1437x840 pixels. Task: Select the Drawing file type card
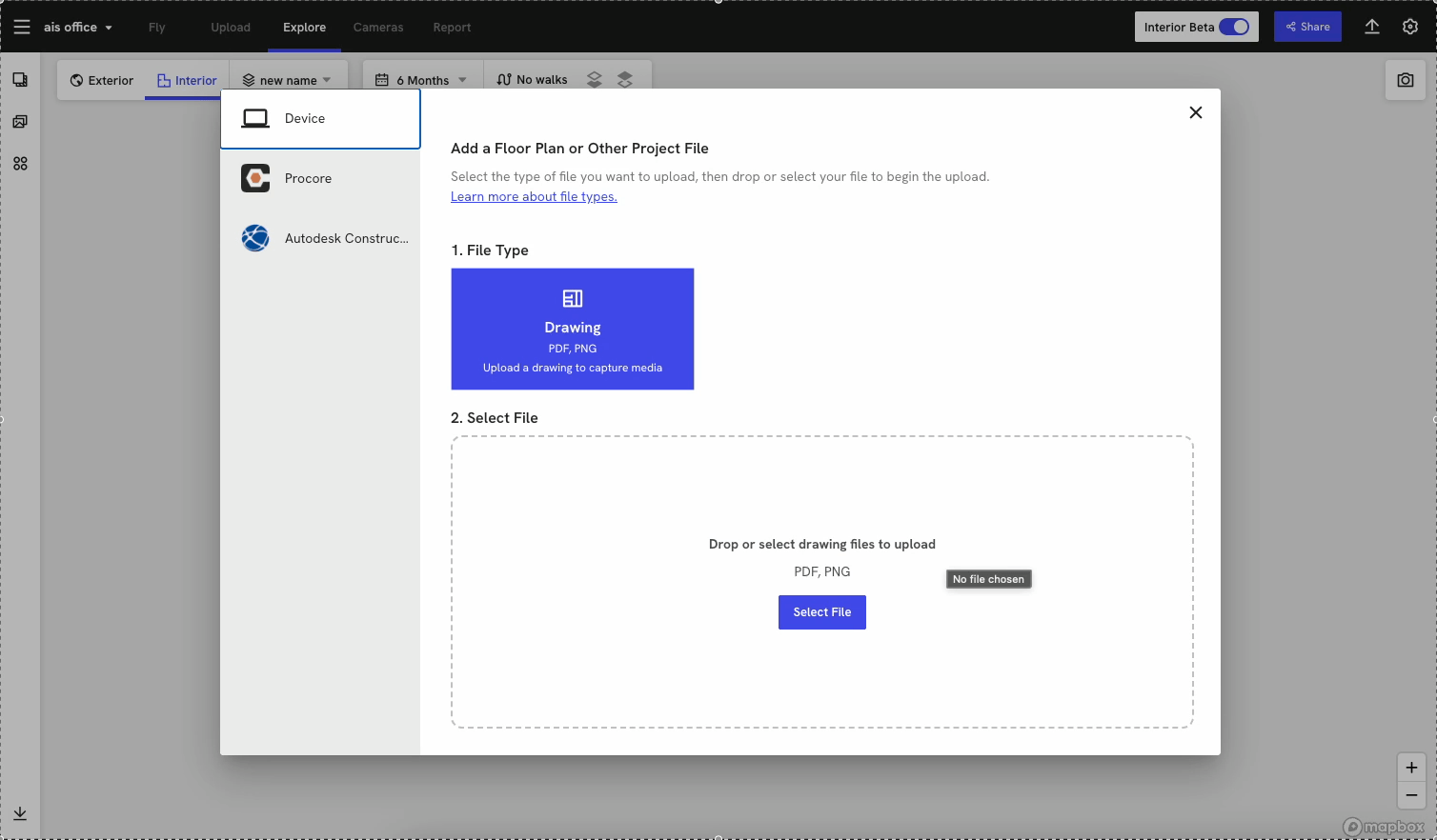coord(573,329)
